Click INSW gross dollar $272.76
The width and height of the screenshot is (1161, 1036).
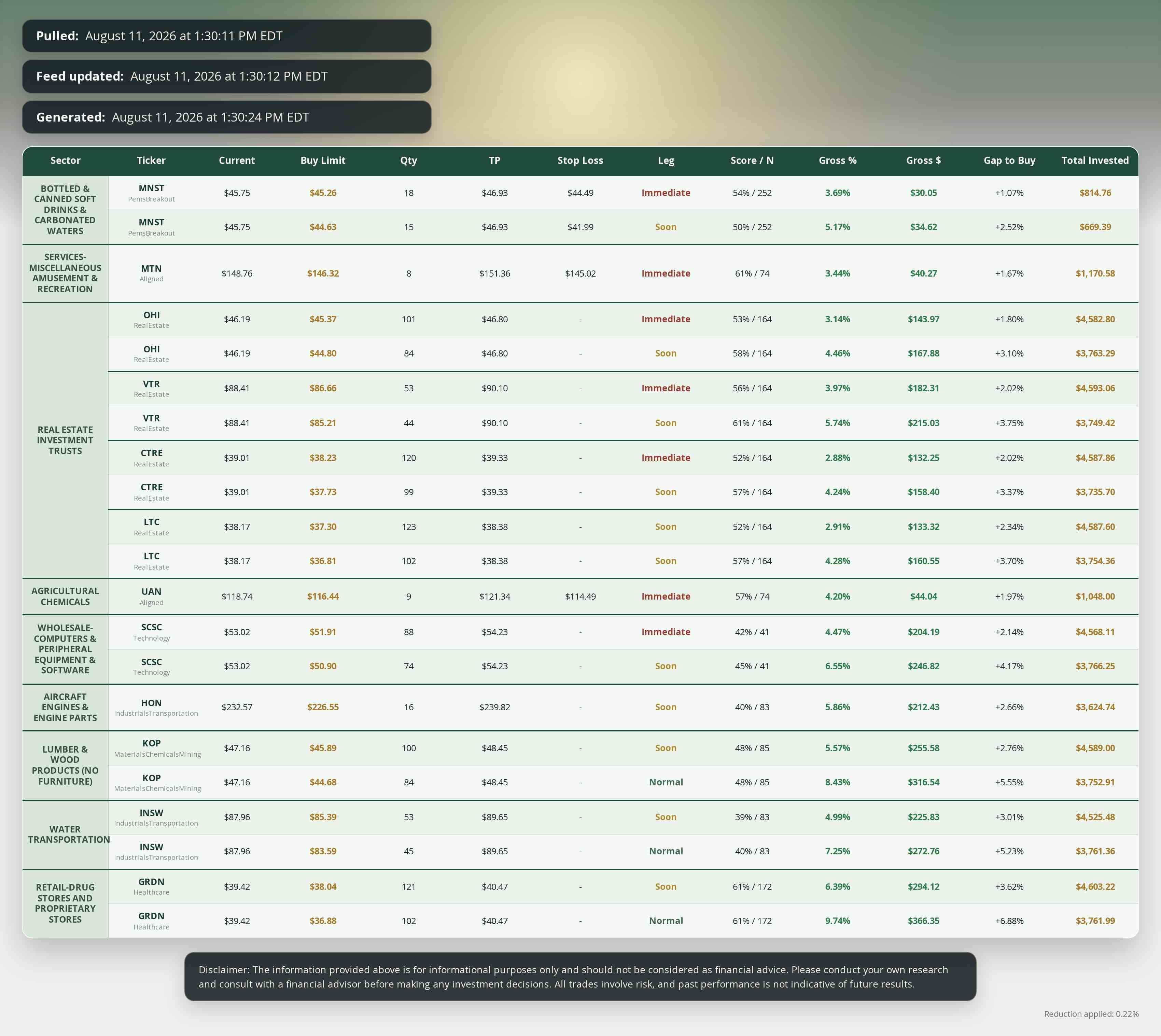[x=924, y=851]
